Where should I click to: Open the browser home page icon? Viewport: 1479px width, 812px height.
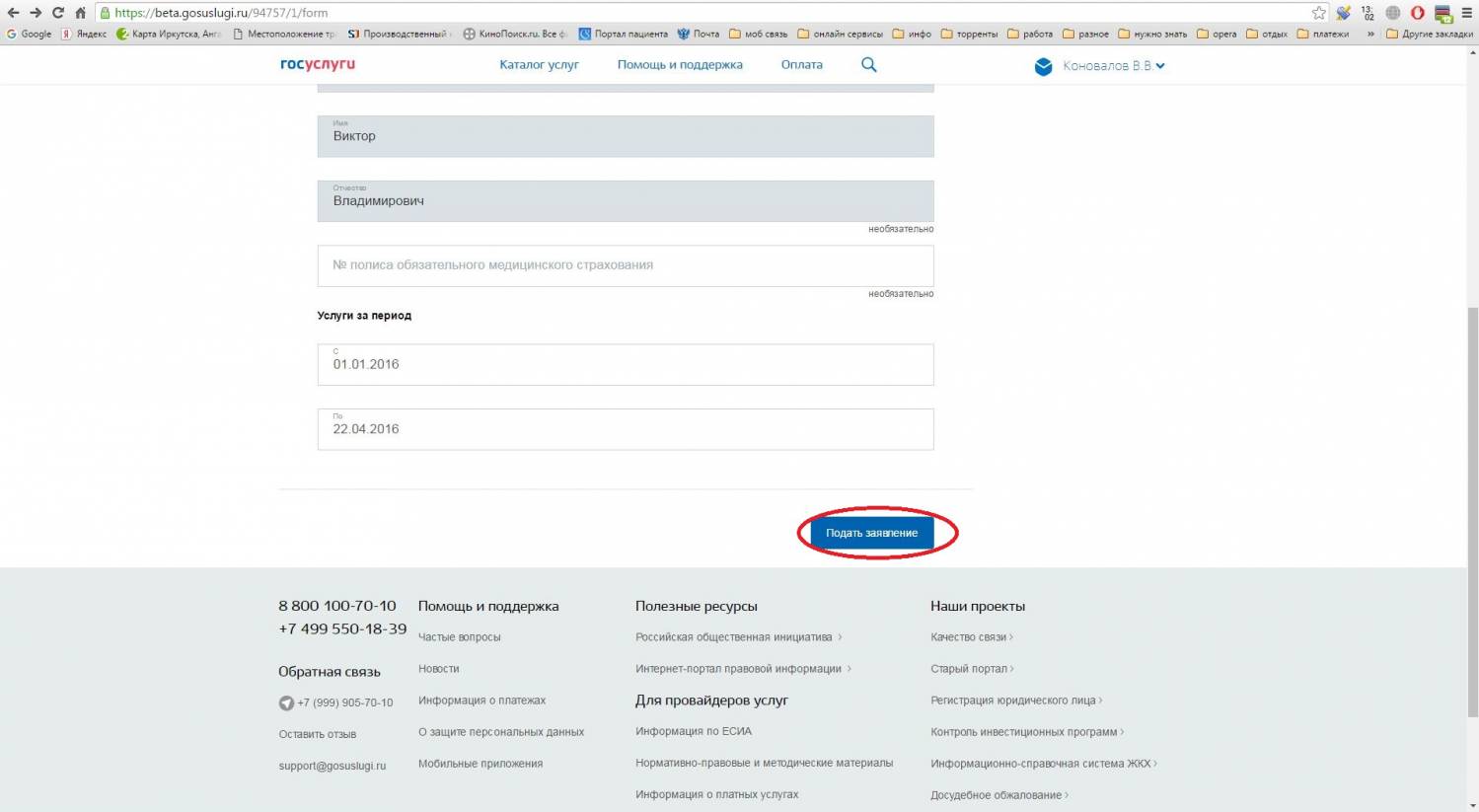(x=81, y=13)
